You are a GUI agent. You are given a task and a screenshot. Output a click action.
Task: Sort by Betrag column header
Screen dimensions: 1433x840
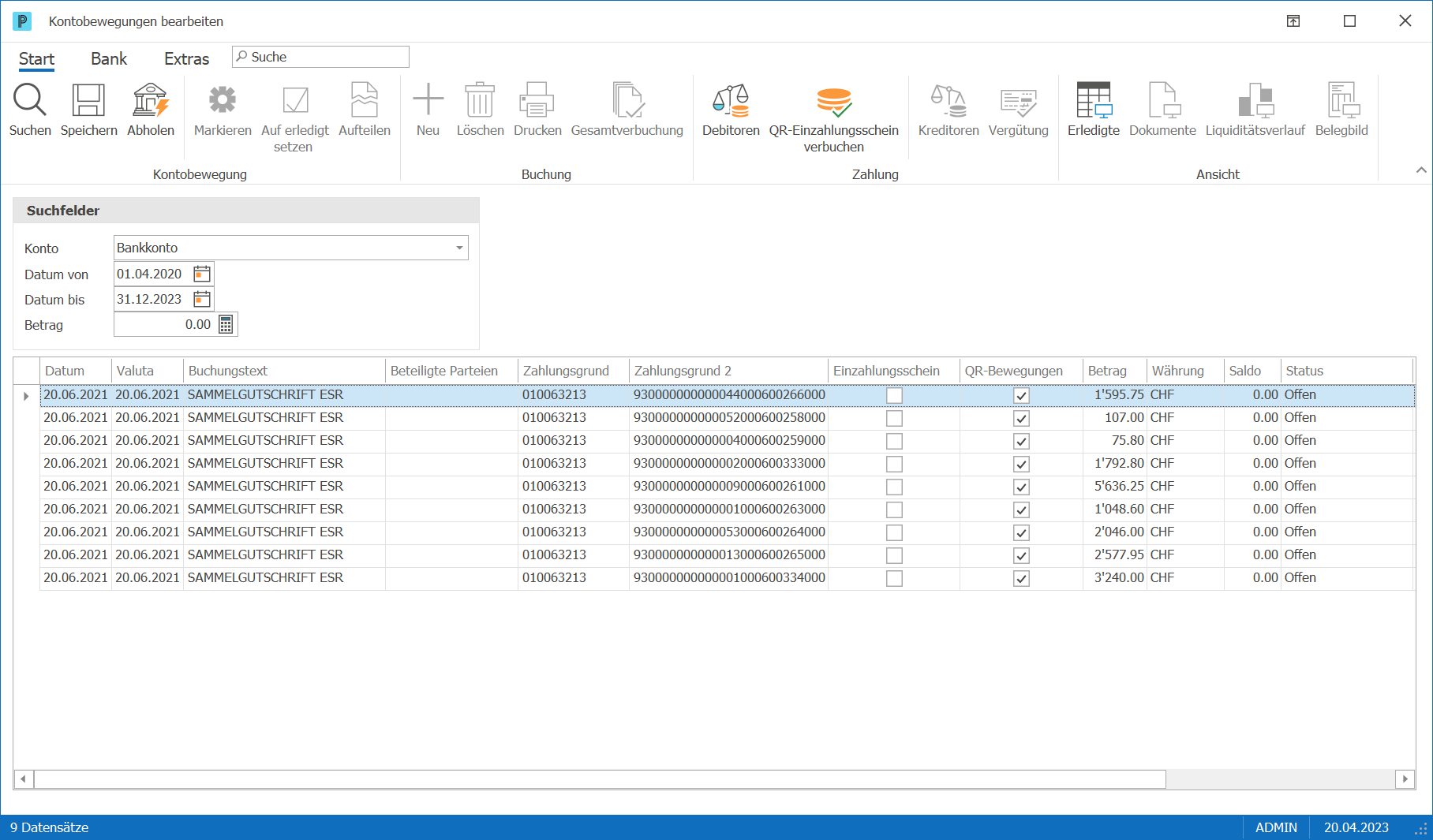click(x=1114, y=371)
